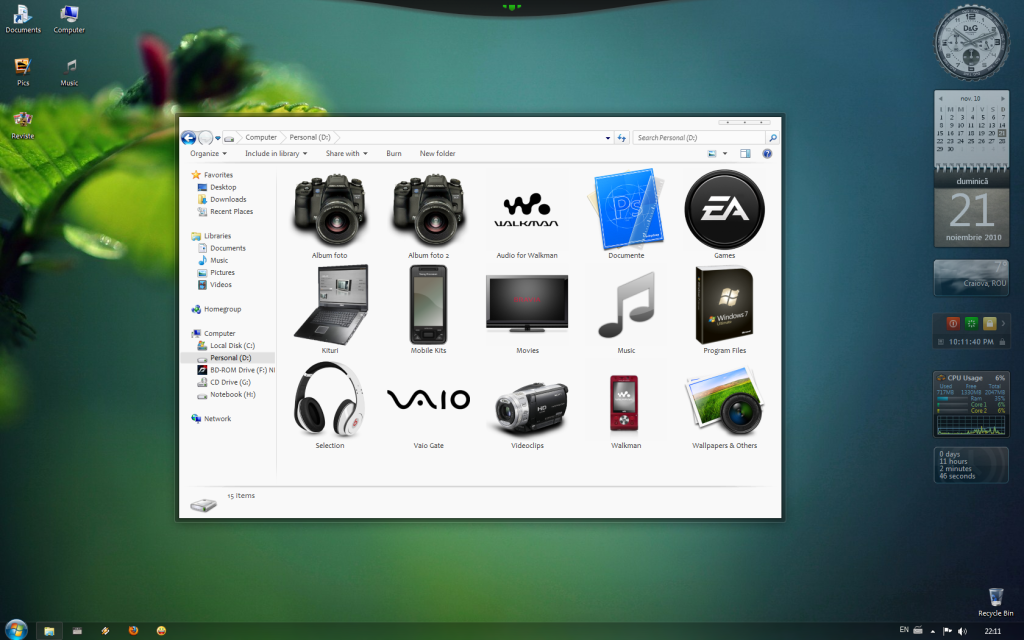Open Include in library dropdown

click(276, 153)
